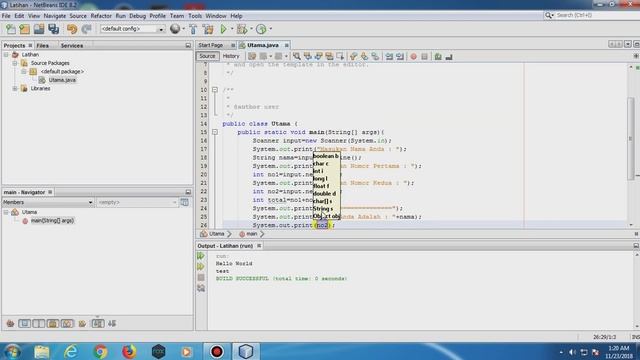Select Utama.java in the Projects tree

tap(62, 80)
